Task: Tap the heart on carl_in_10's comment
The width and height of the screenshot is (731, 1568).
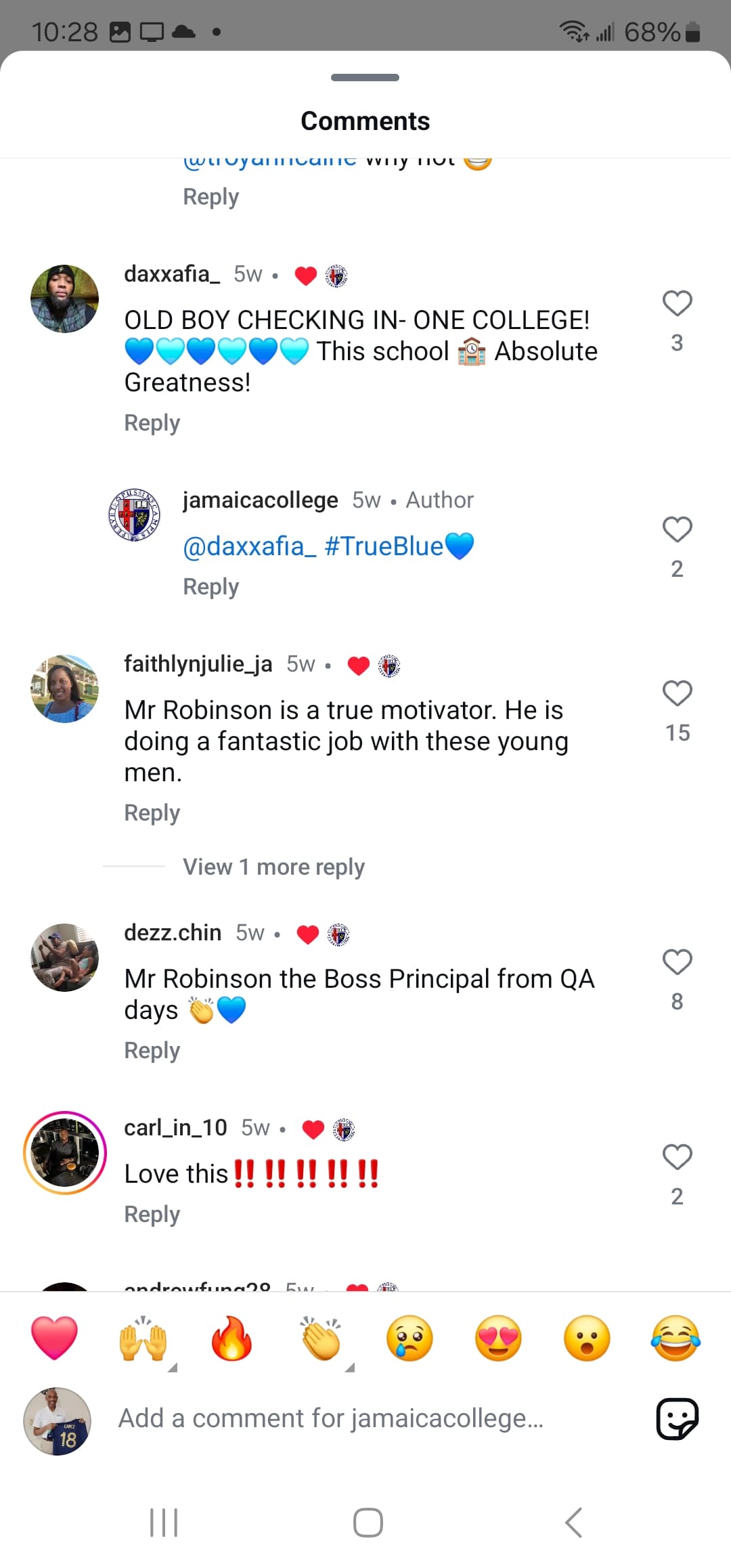Action: pyautogui.click(x=677, y=1157)
